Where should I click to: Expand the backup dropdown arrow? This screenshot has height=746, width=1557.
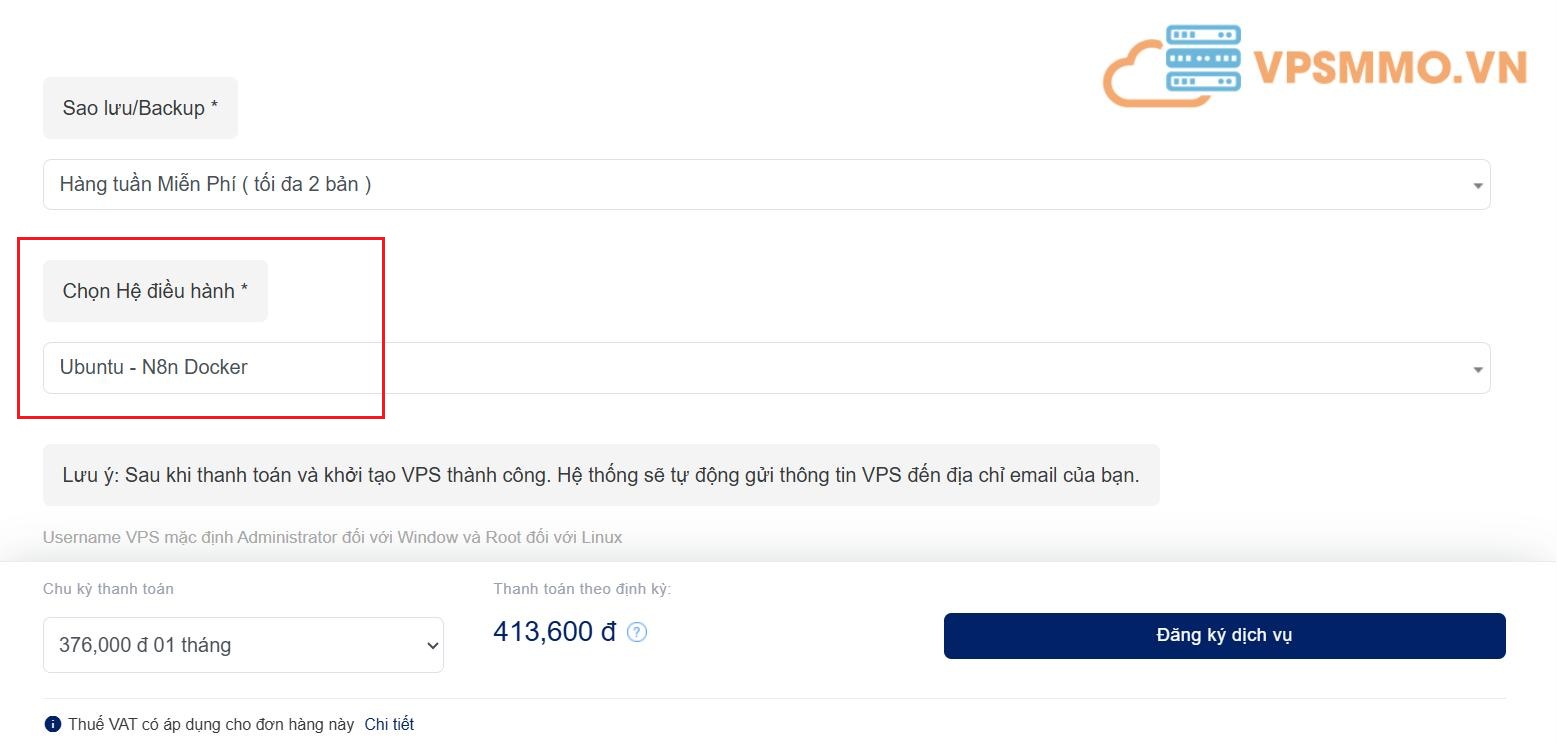[x=1478, y=186]
